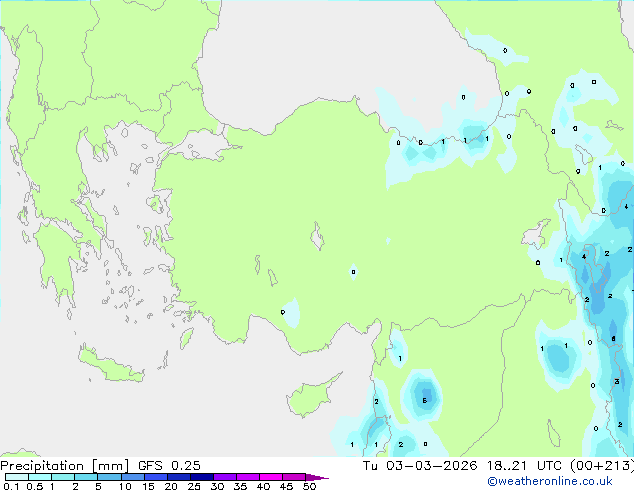Click the '25' label on the legend scale
Image resolution: width=634 pixels, height=490 pixels.
[194, 486]
